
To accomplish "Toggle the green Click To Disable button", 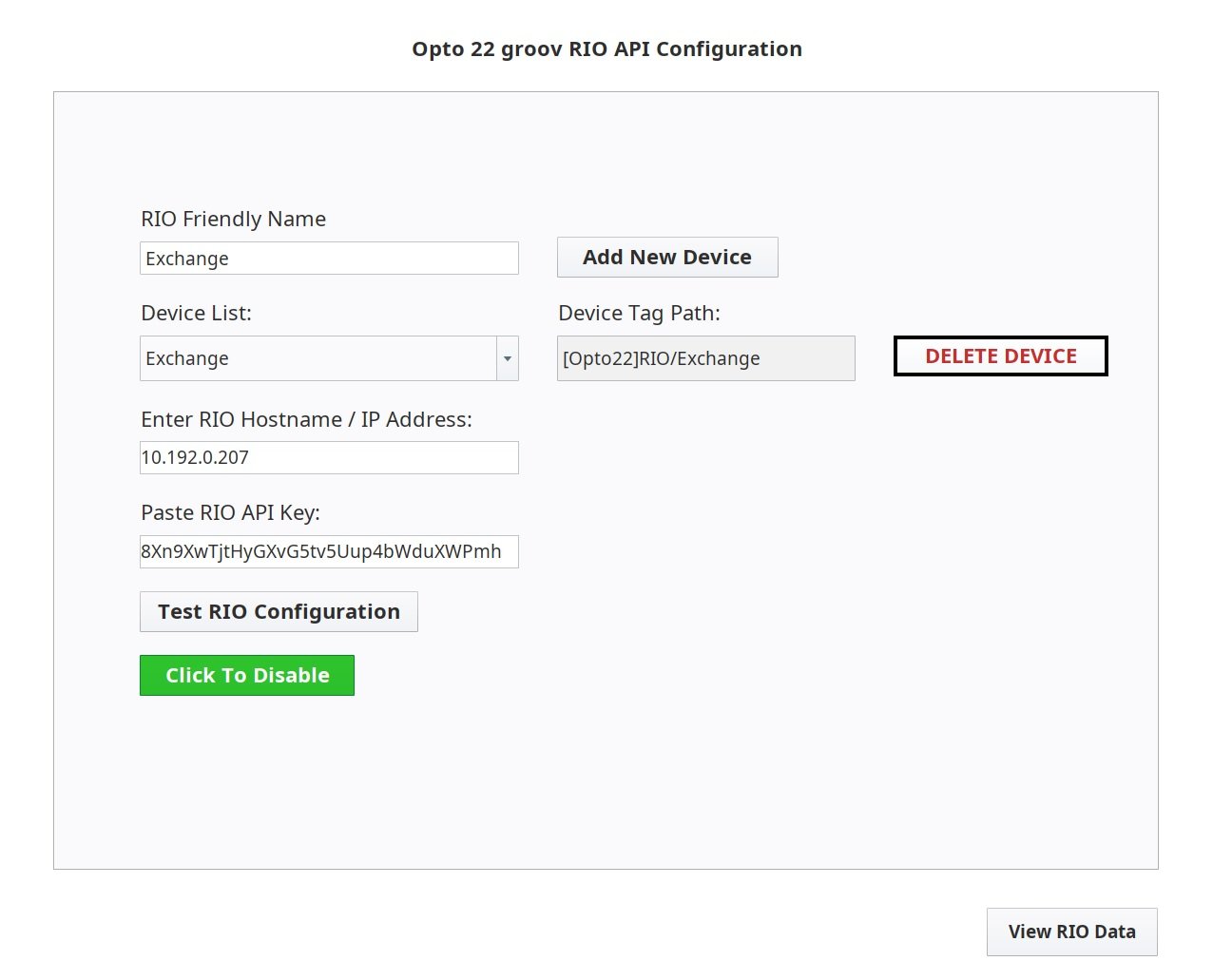I will pos(247,676).
